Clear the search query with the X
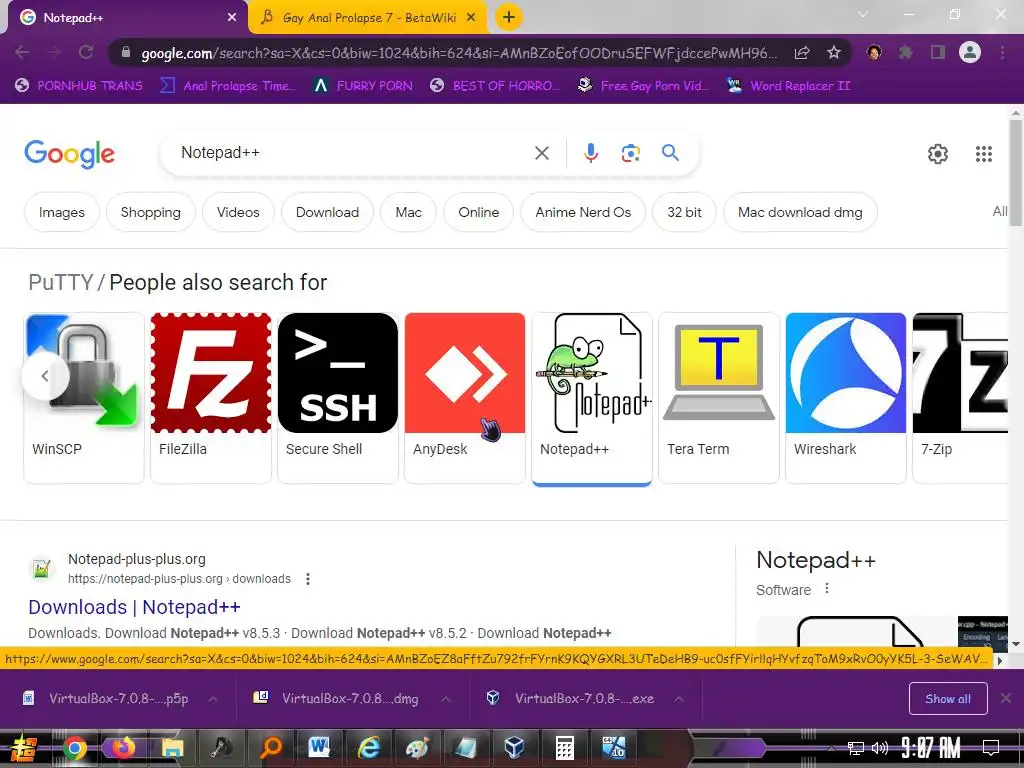This screenshot has height=768, width=1024. point(542,153)
